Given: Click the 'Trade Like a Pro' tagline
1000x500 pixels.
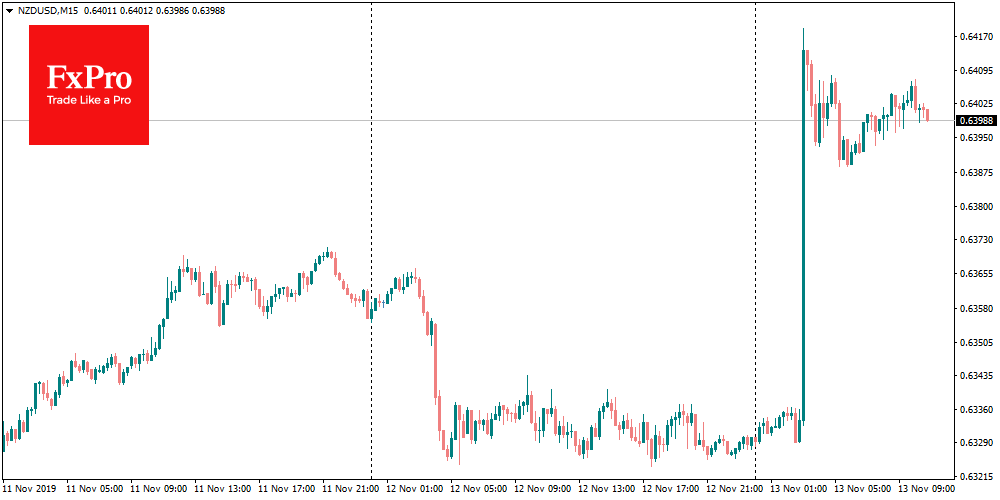Looking at the screenshot, I should click(89, 101).
